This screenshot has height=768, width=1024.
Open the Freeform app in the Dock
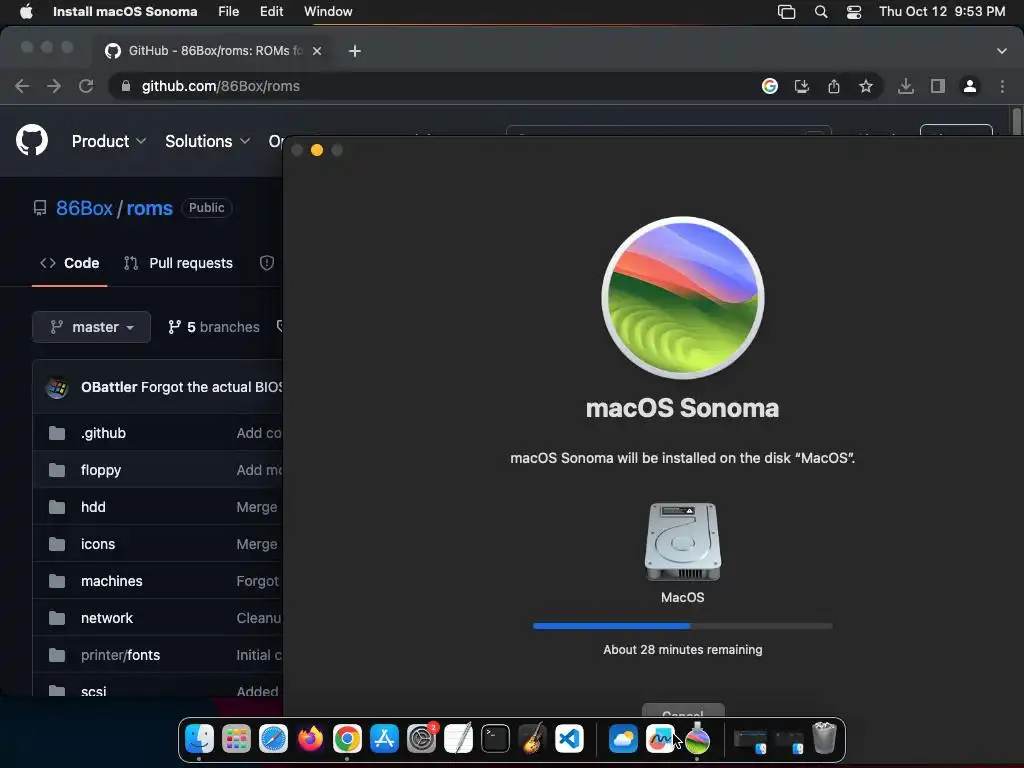[660, 739]
